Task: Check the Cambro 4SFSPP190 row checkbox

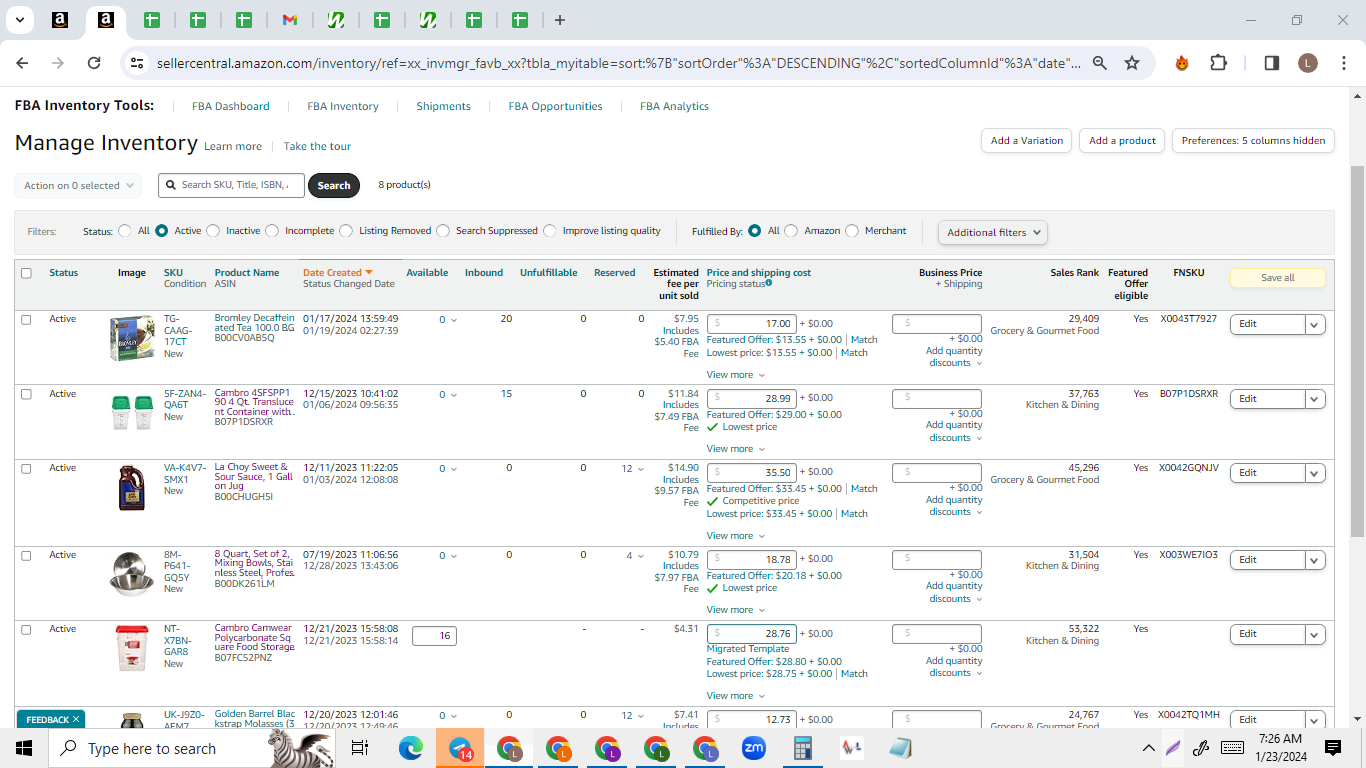Action: click(x=26, y=394)
